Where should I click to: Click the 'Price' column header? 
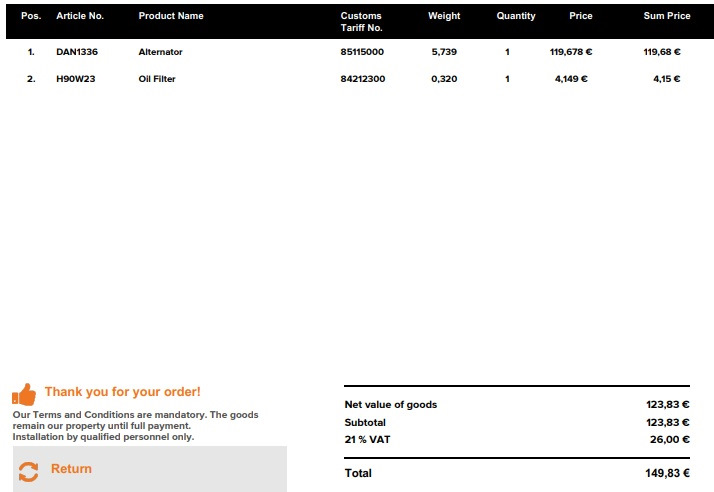pos(581,16)
